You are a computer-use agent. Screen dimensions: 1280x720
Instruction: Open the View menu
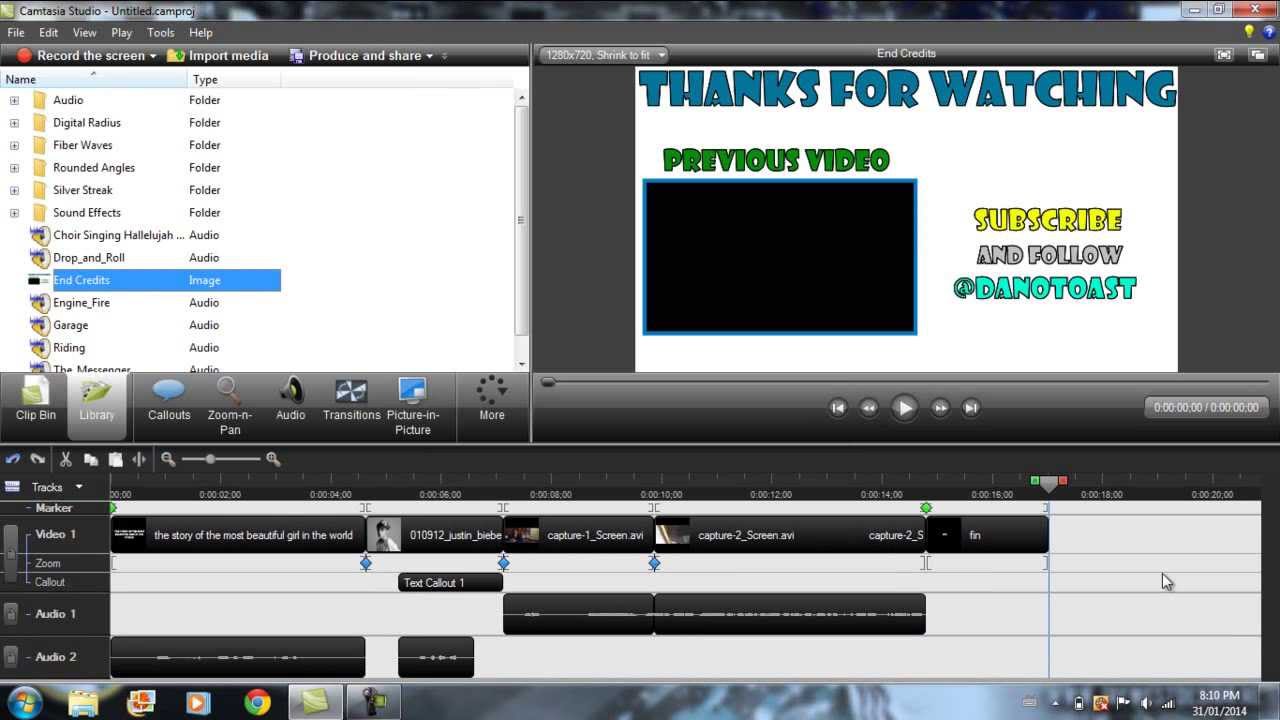click(x=85, y=33)
